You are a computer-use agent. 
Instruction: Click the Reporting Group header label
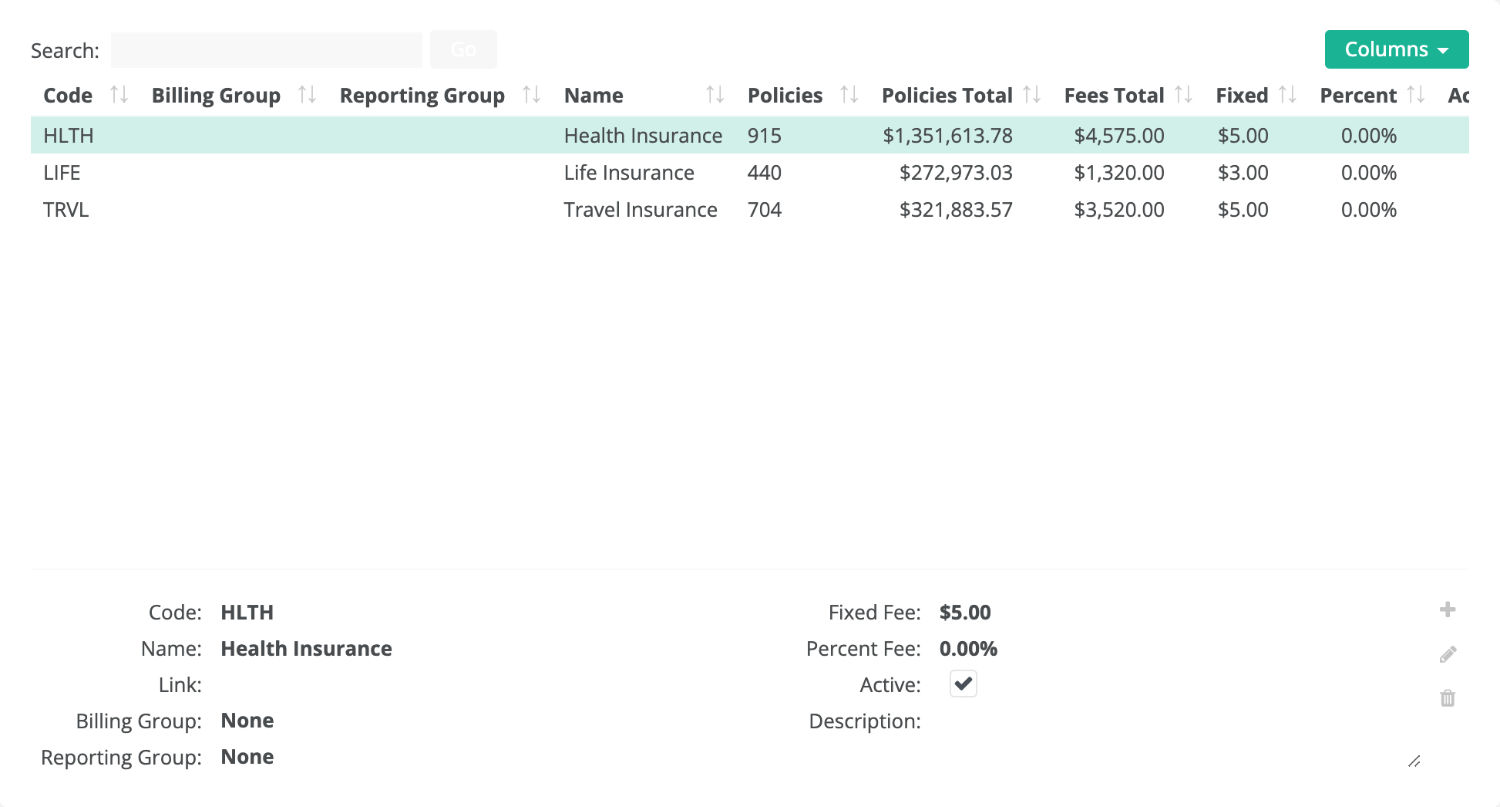pos(422,95)
